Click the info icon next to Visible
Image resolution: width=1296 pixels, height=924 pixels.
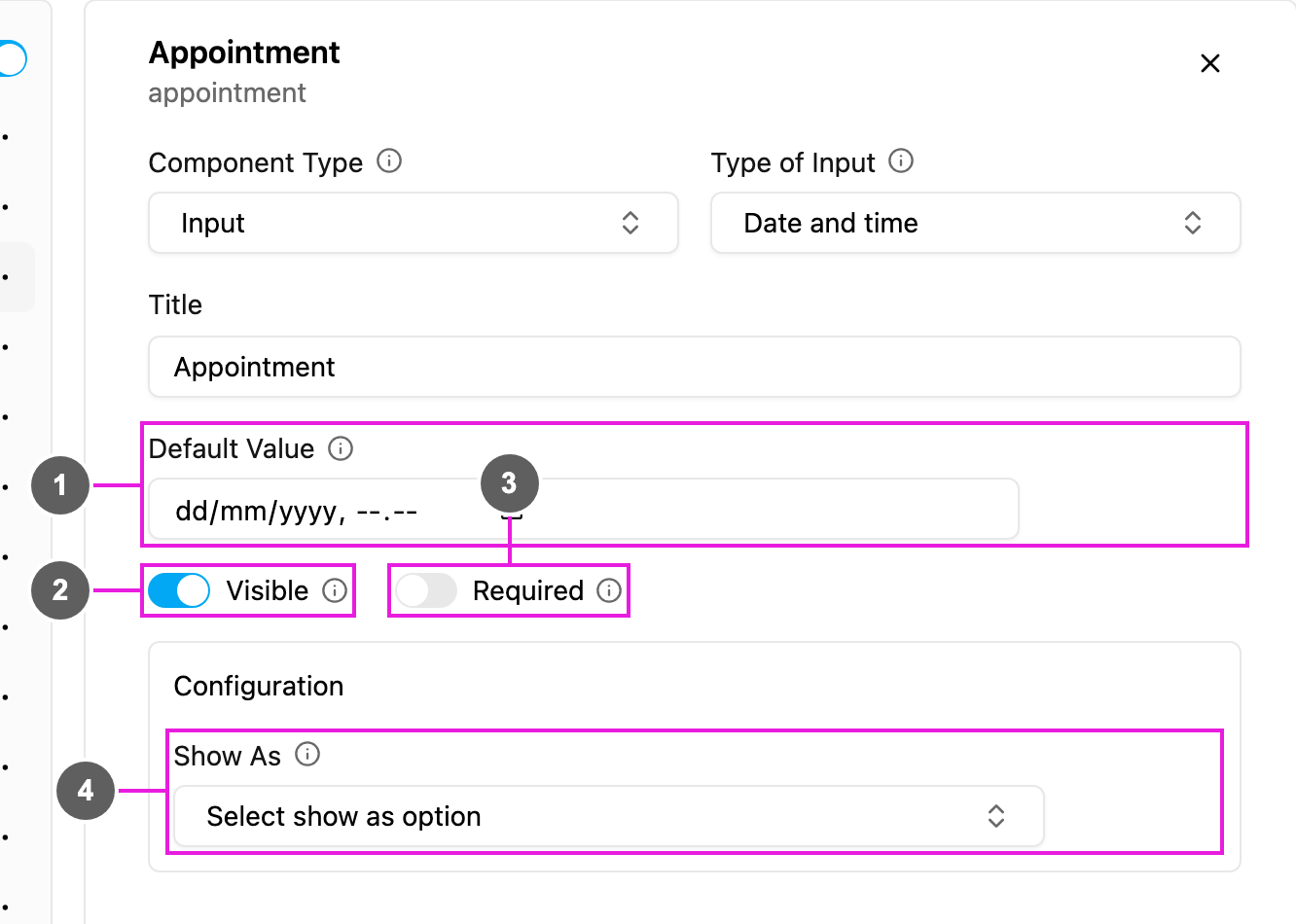tap(335, 590)
